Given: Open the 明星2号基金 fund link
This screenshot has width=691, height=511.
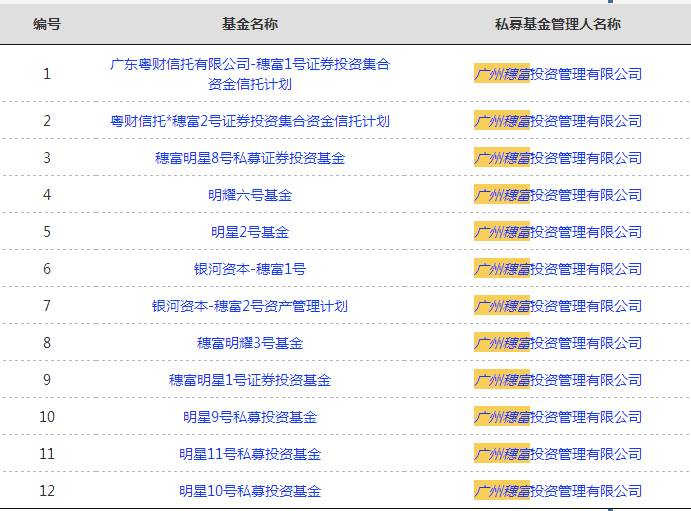Looking at the screenshot, I should [250, 232].
